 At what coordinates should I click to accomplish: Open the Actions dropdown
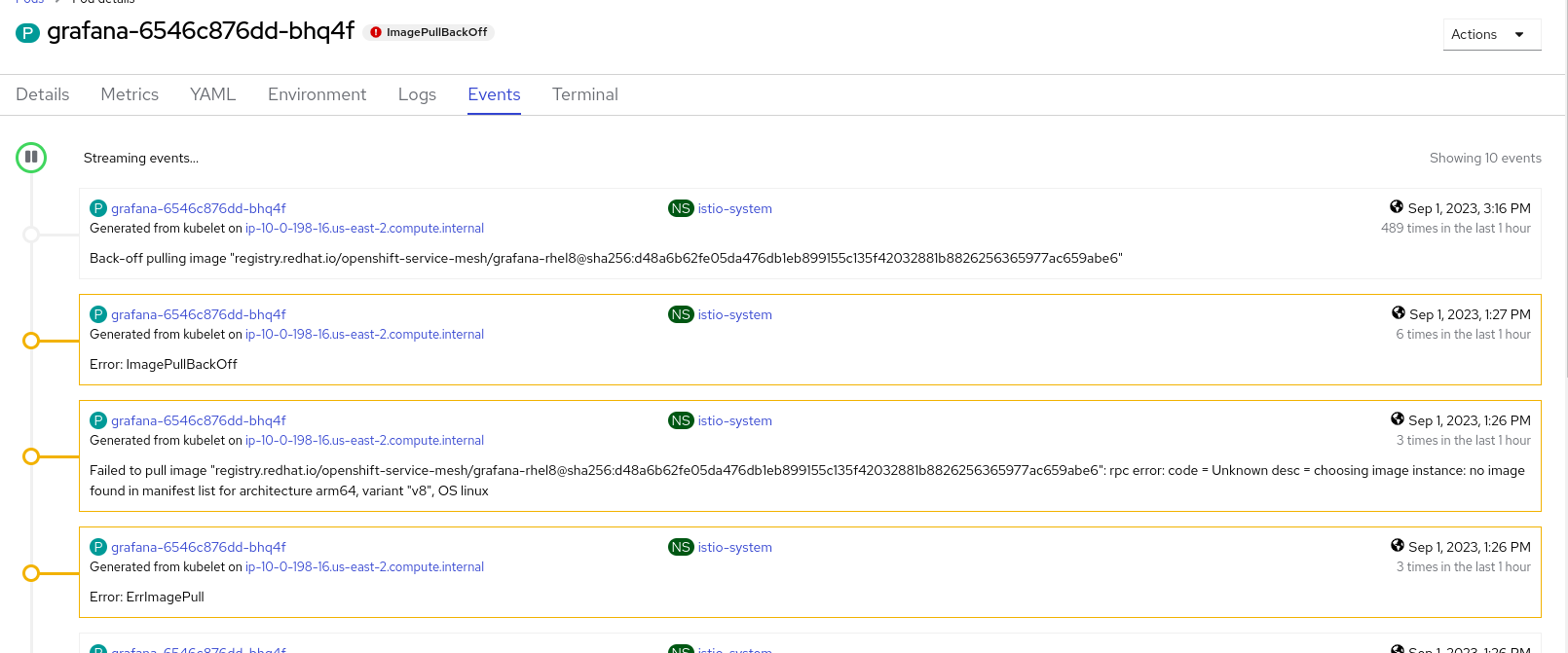click(1490, 34)
